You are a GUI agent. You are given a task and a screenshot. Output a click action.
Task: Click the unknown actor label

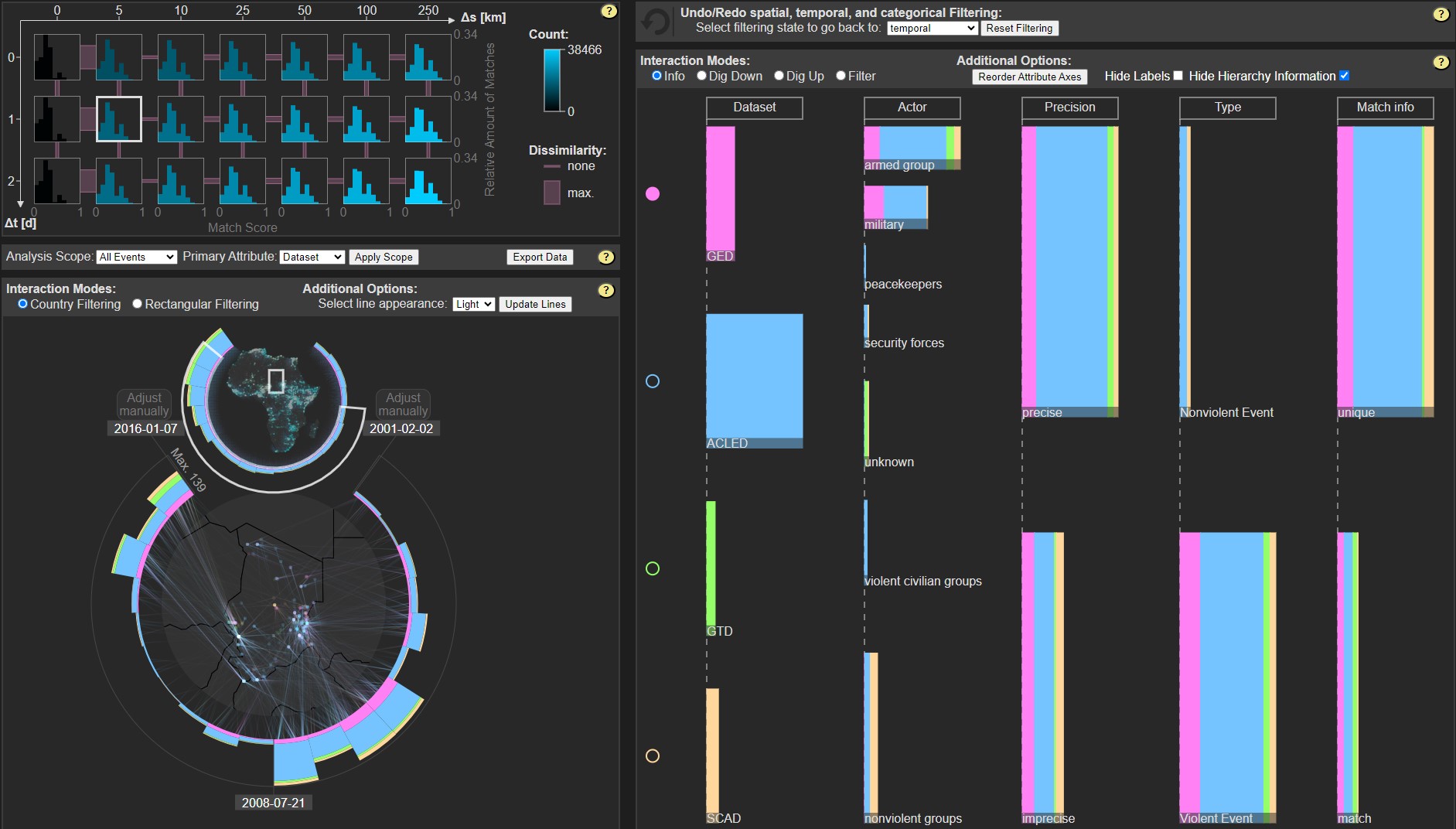(x=889, y=462)
